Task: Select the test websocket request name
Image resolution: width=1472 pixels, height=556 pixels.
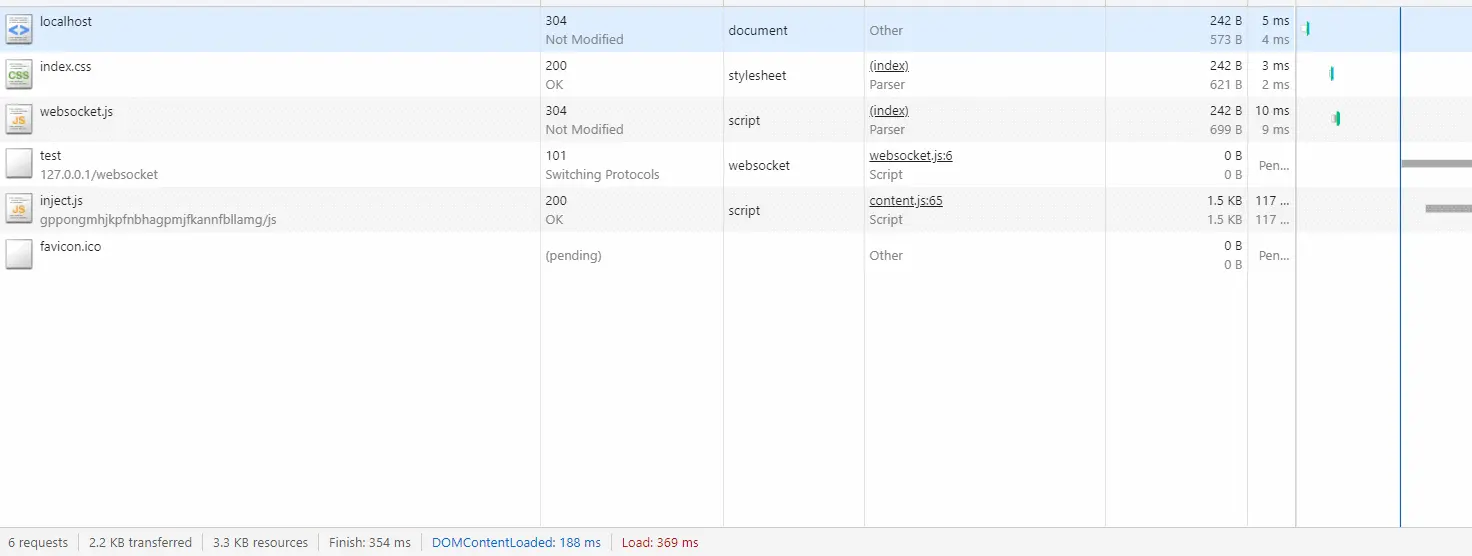Action: pyautogui.click(x=51, y=156)
